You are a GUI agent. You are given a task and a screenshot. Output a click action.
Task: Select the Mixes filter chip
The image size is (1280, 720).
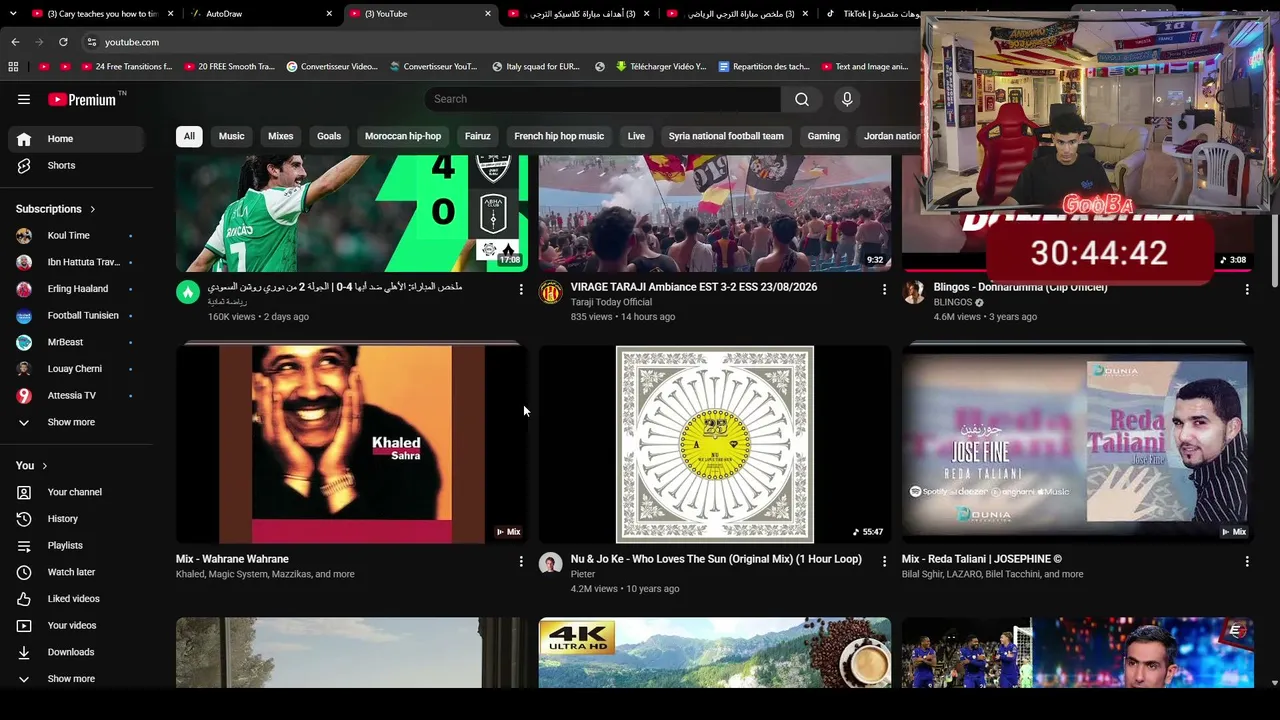281,136
